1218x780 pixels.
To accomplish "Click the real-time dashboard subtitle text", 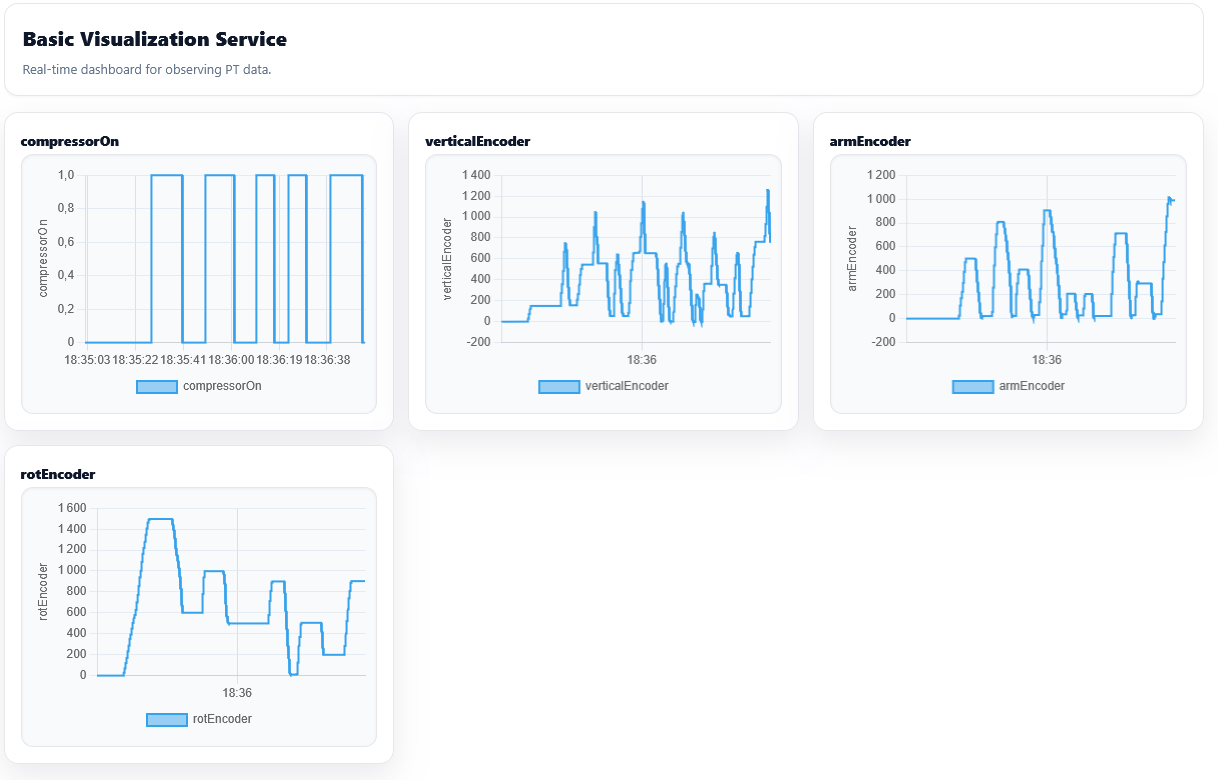I will click(147, 70).
